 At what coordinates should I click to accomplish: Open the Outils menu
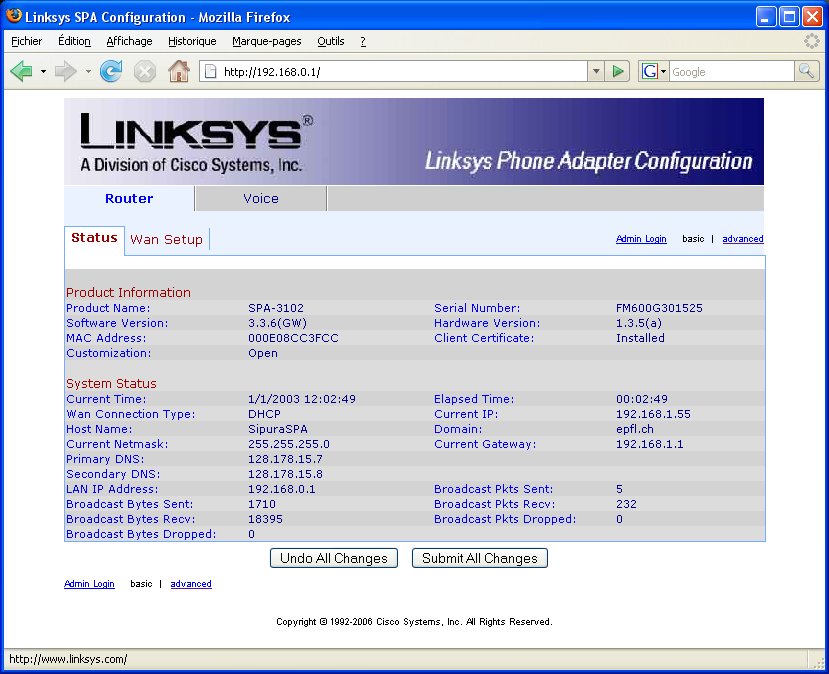[330, 41]
